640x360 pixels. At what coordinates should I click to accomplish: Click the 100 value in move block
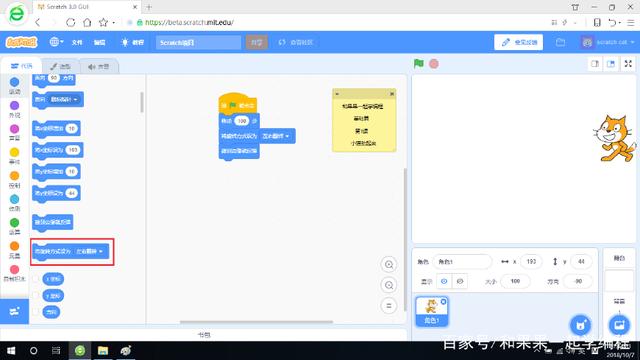pyautogui.click(x=242, y=121)
